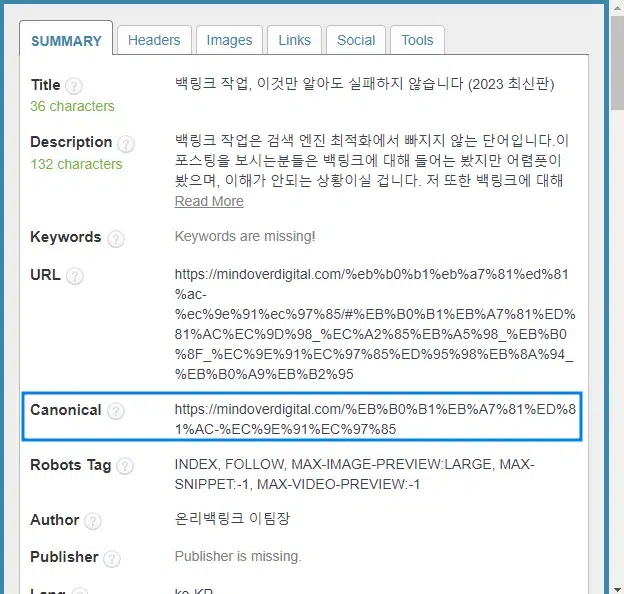The width and height of the screenshot is (624, 594).
Task: Open the help icon beside Publisher
Action: coord(111,558)
